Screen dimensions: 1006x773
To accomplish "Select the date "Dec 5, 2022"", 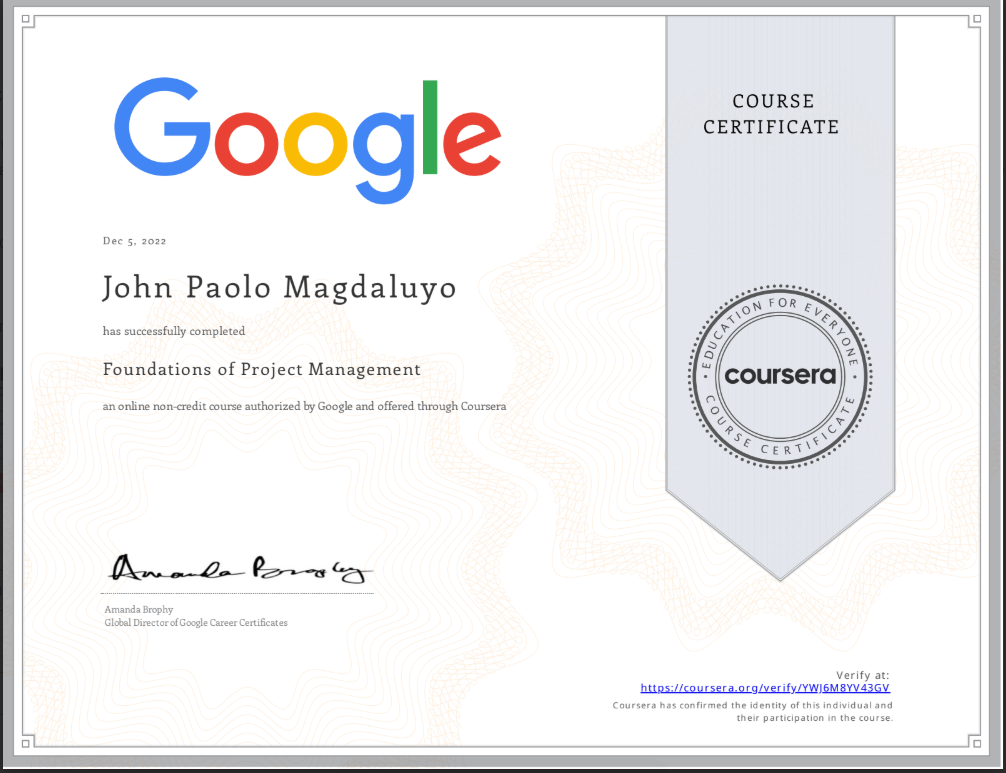I will 134,241.
